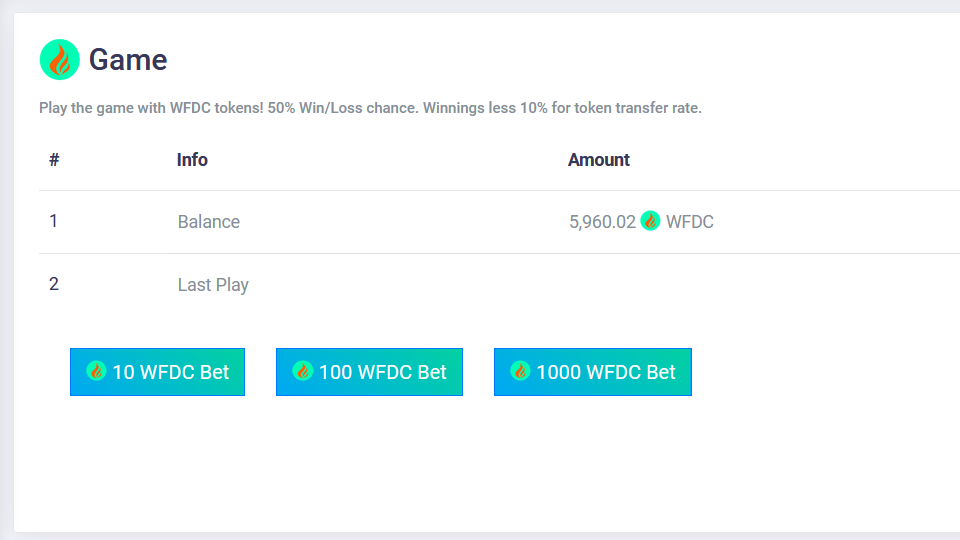The image size is (960, 540).
Task: Click the flame icon inside 100 WFDC Bet
Action: 302,371
